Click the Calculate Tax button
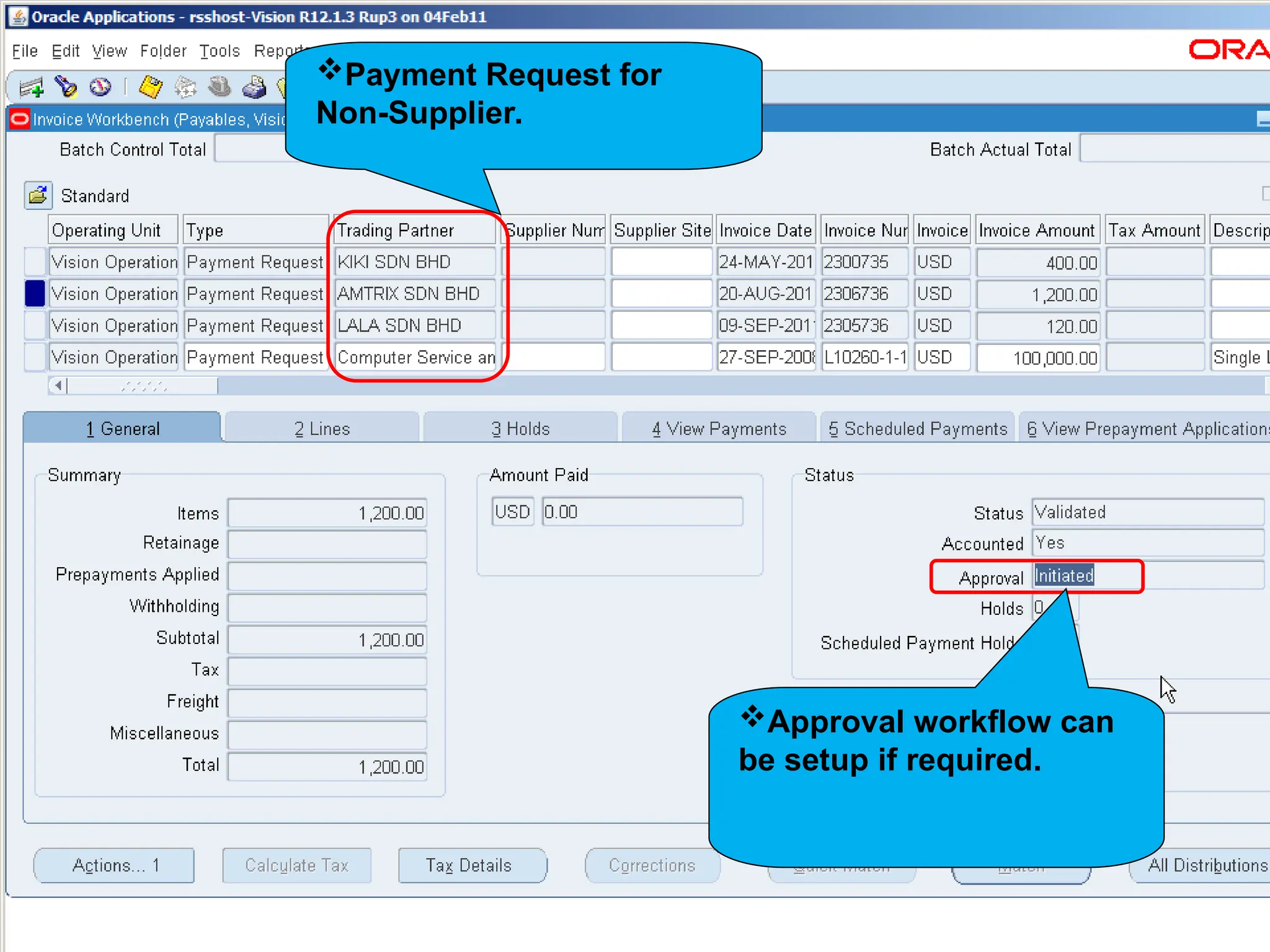 coord(297,865)
